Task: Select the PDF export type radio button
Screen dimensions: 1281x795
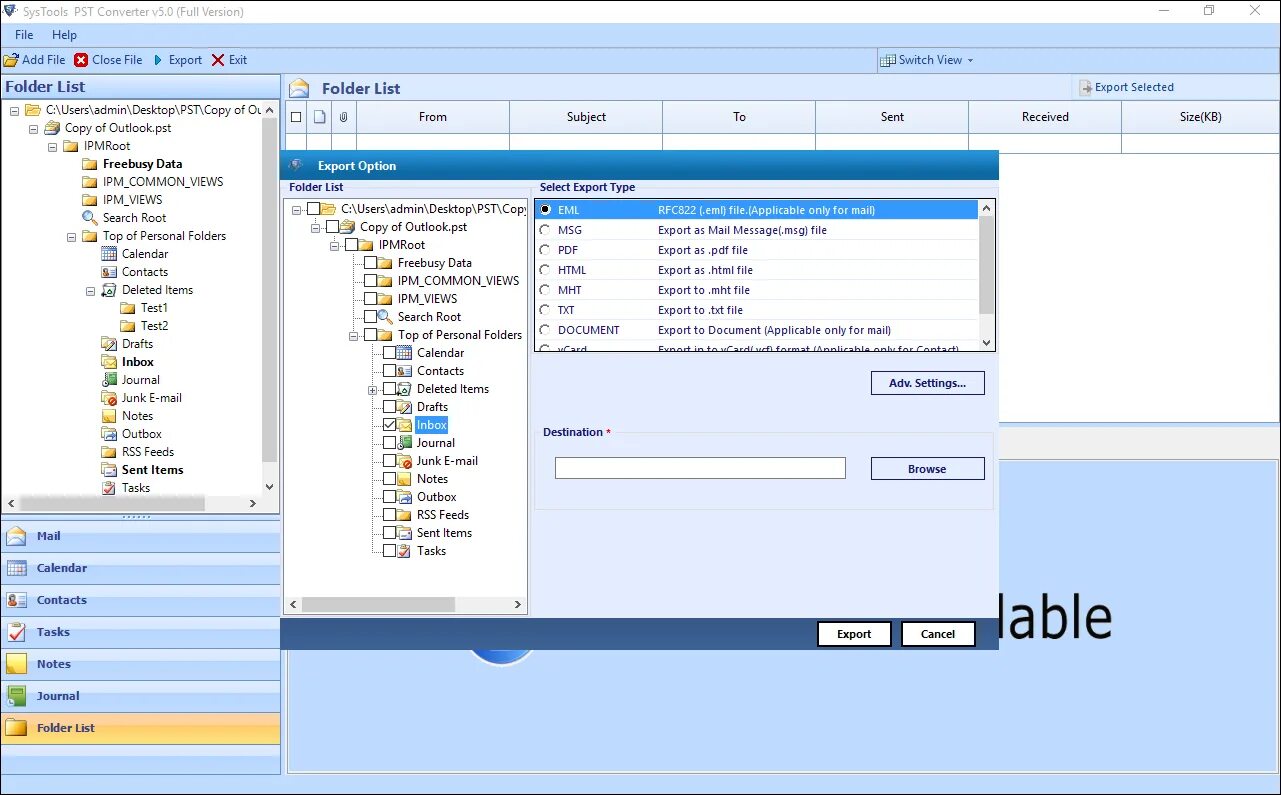Action: 545,250
